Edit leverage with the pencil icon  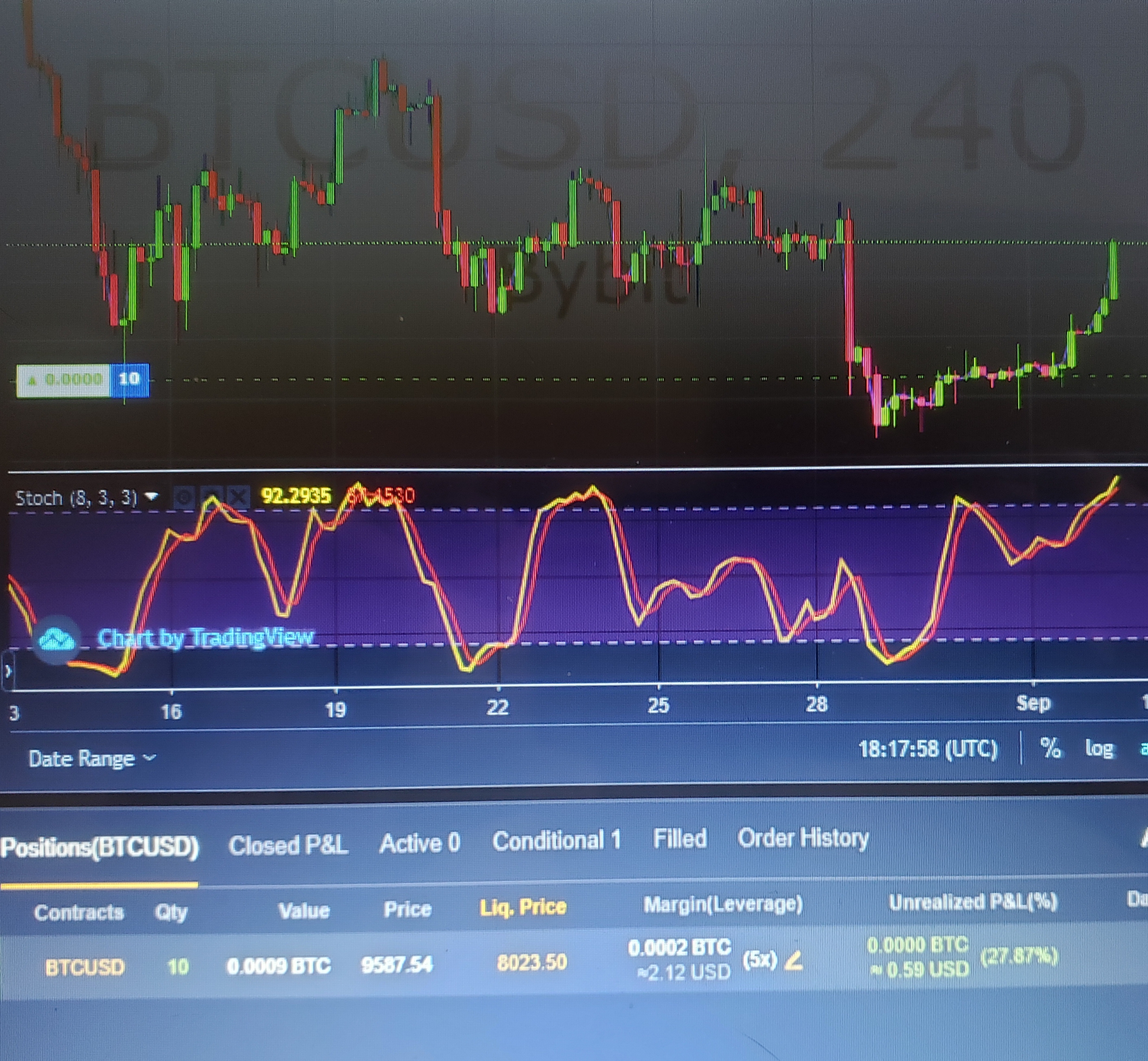793,961
